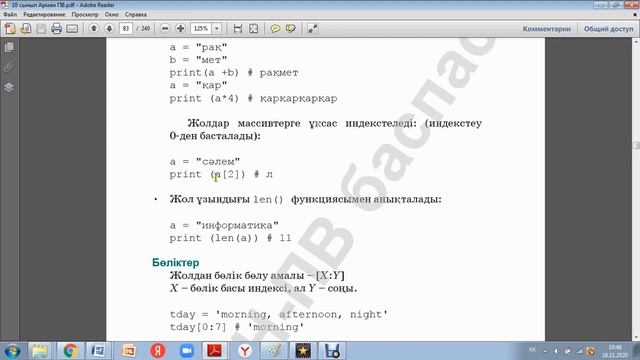
Task: Open the Окно menu
Action: [111, 14]
